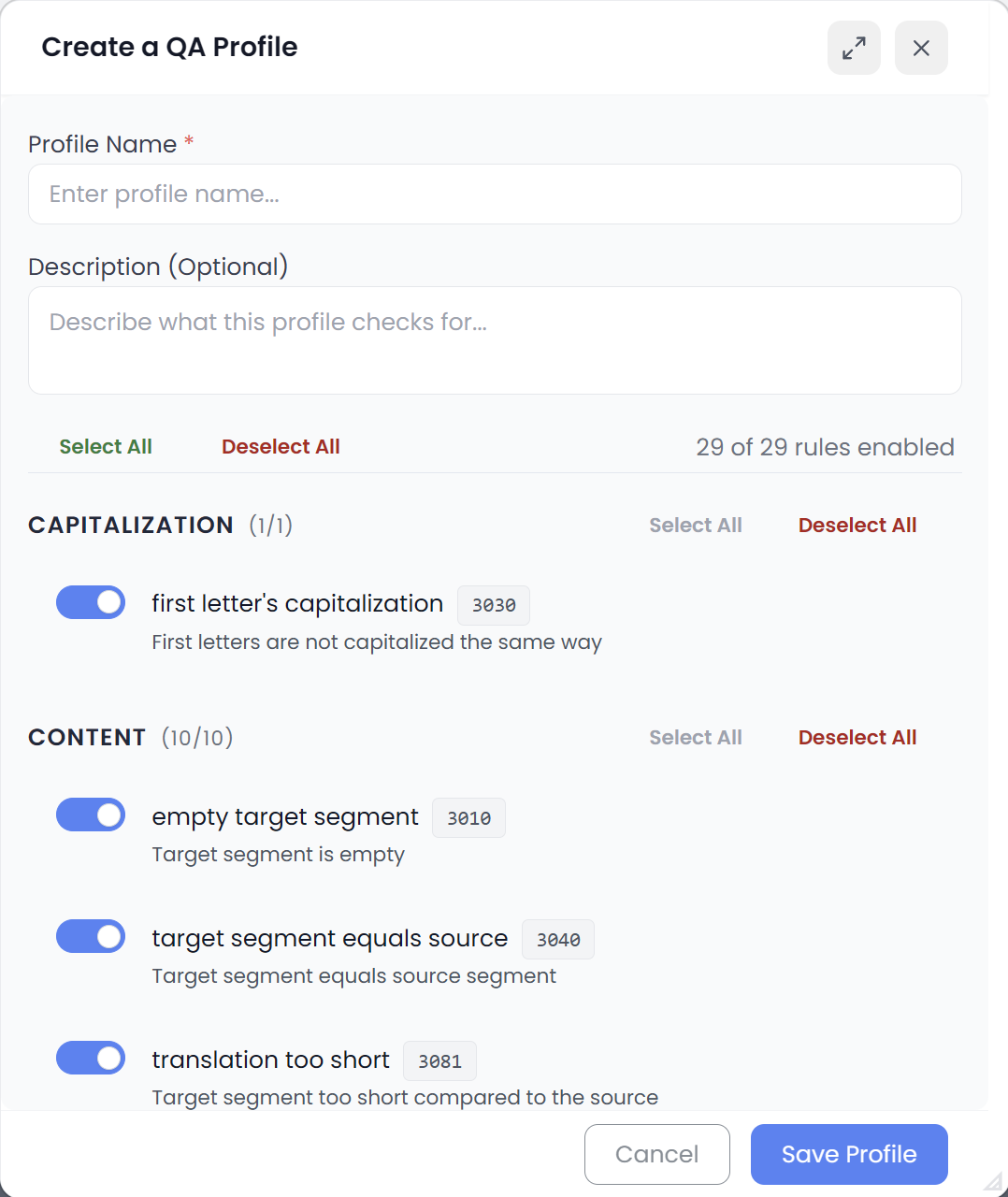The height and width of the screenshot is (1197, 1008).
Task: Click the profile name input field
Action: click(x=495, y=194)
